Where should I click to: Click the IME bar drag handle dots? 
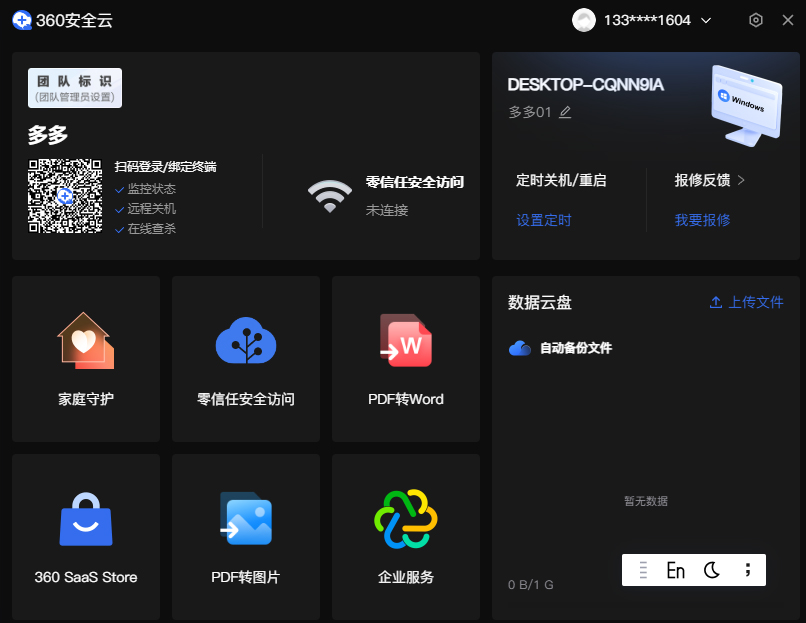click(x=643, y=570)
